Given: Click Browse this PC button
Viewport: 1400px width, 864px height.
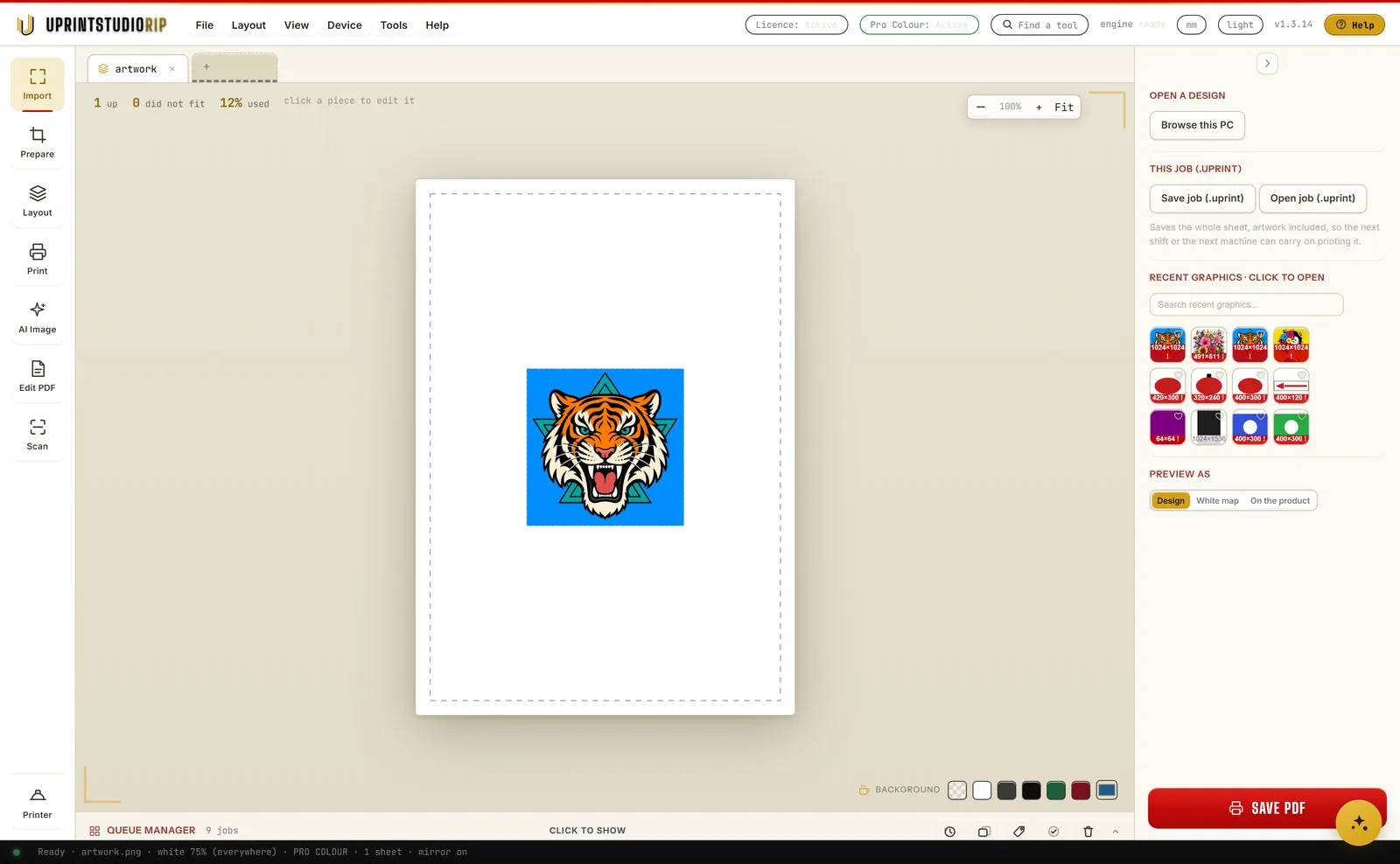Looking at the screenshot, I should (1197, 125).
